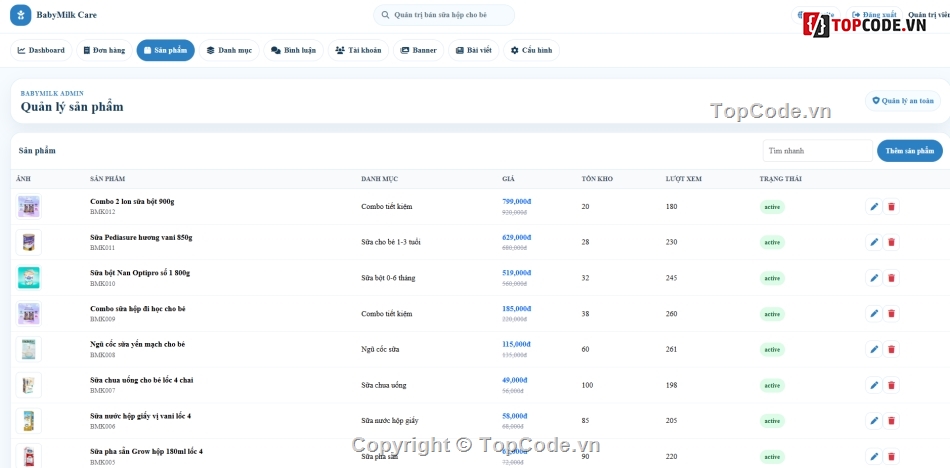
Task: Open the Cấu hình settings tab
Action: tap(531, 50)
